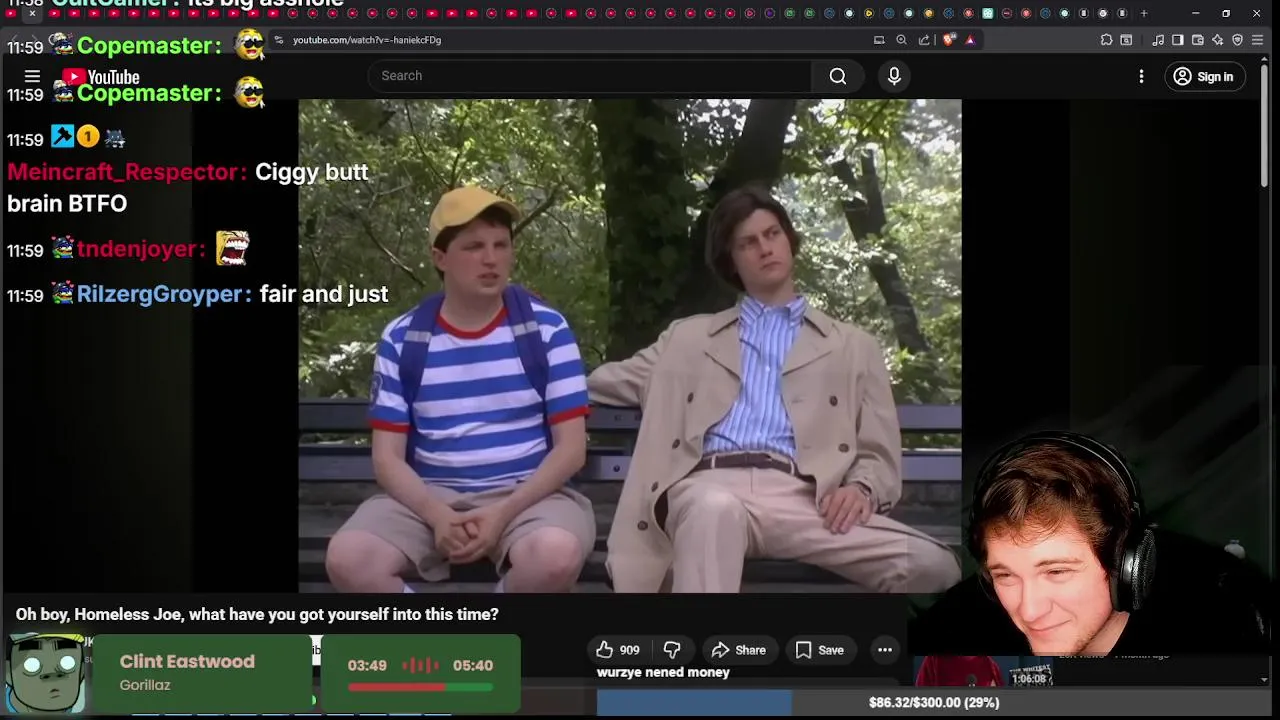This screenshot has height=720, width=1280.
Task: Go to the YouTube home logo
Action: pyautogui.click(x=100, y=77)
